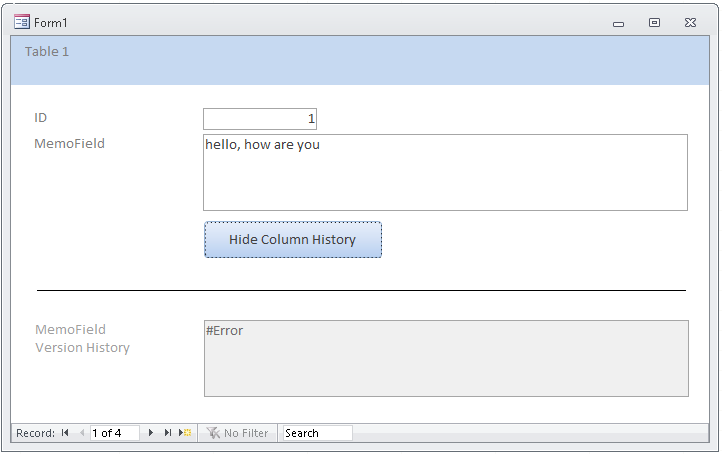Viewport: 723px width, 455px height.
Task: Go to previous record arrow
Action: tap(82, 433)
